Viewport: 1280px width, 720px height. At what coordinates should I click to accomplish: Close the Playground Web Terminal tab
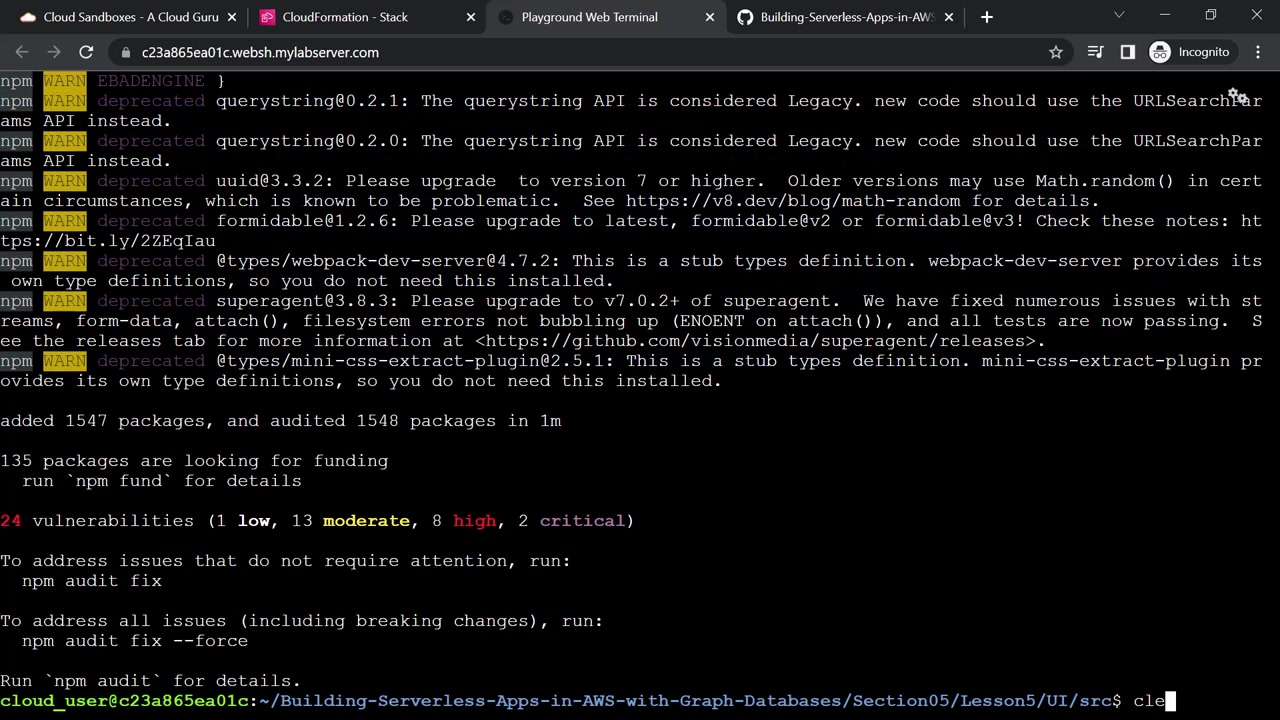pyautogui.click(x=710, y=17)
